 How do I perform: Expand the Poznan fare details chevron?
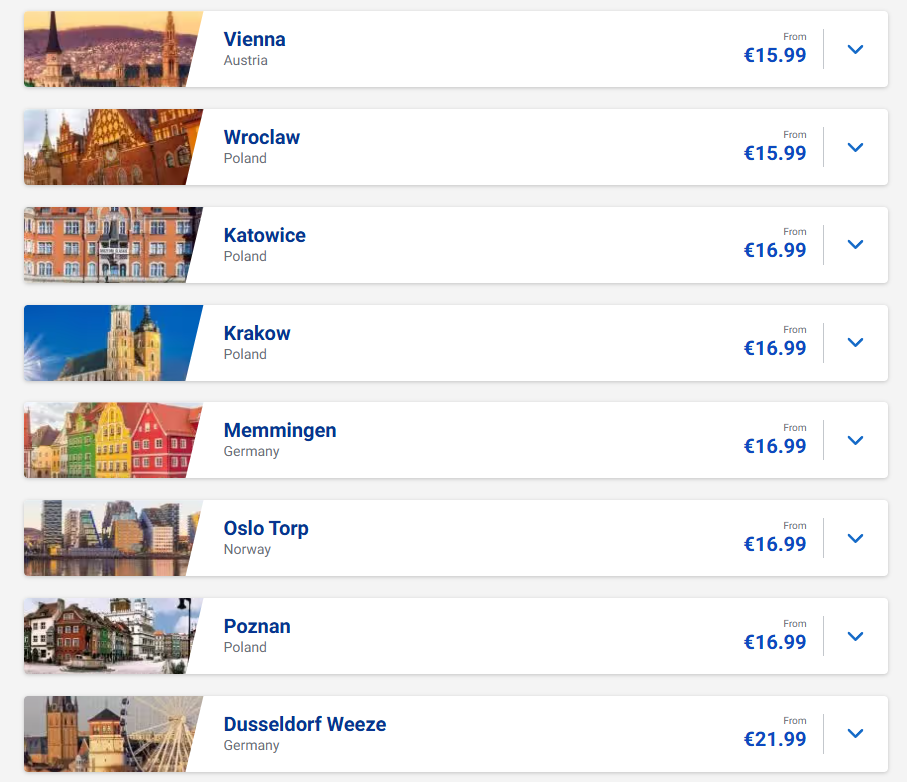pyautogui.click(x=855, y=636)
